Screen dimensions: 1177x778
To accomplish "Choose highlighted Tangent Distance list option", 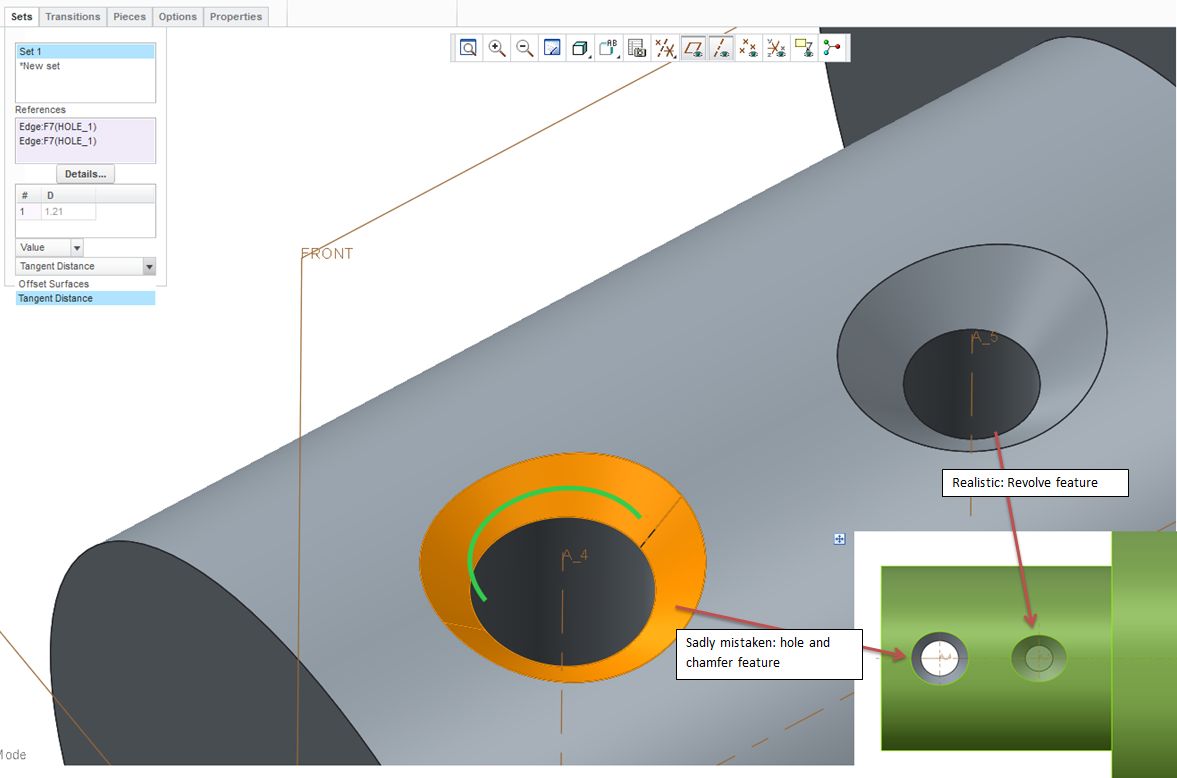I will pyautogui.click(x=85, y=298).
